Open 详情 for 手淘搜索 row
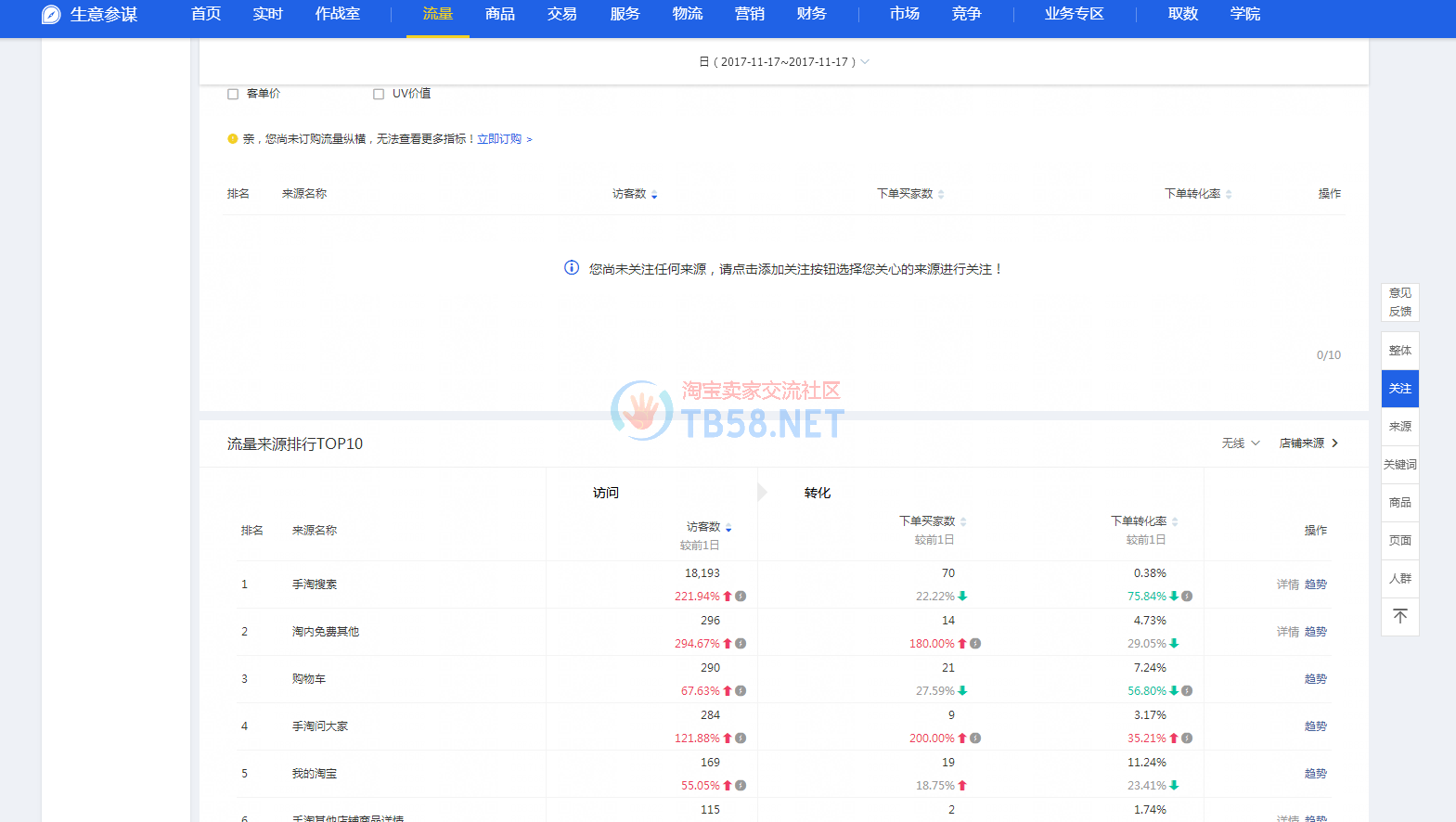Screen dimensions: 1456x822 1287,584
